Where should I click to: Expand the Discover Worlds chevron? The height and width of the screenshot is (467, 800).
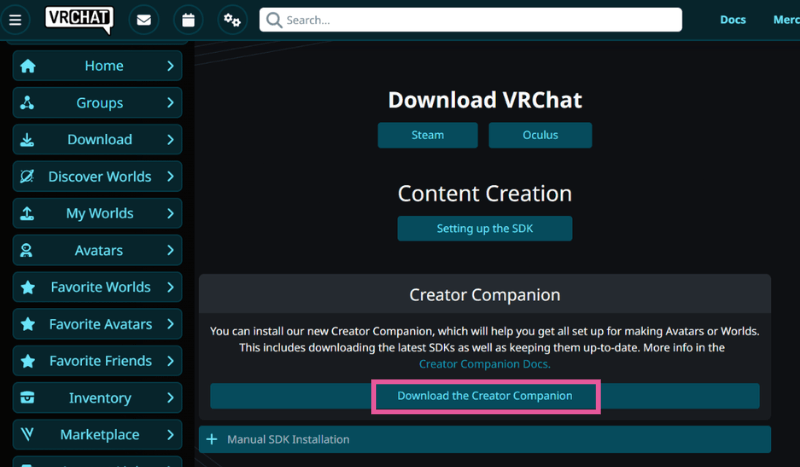[x=170, y=177]
